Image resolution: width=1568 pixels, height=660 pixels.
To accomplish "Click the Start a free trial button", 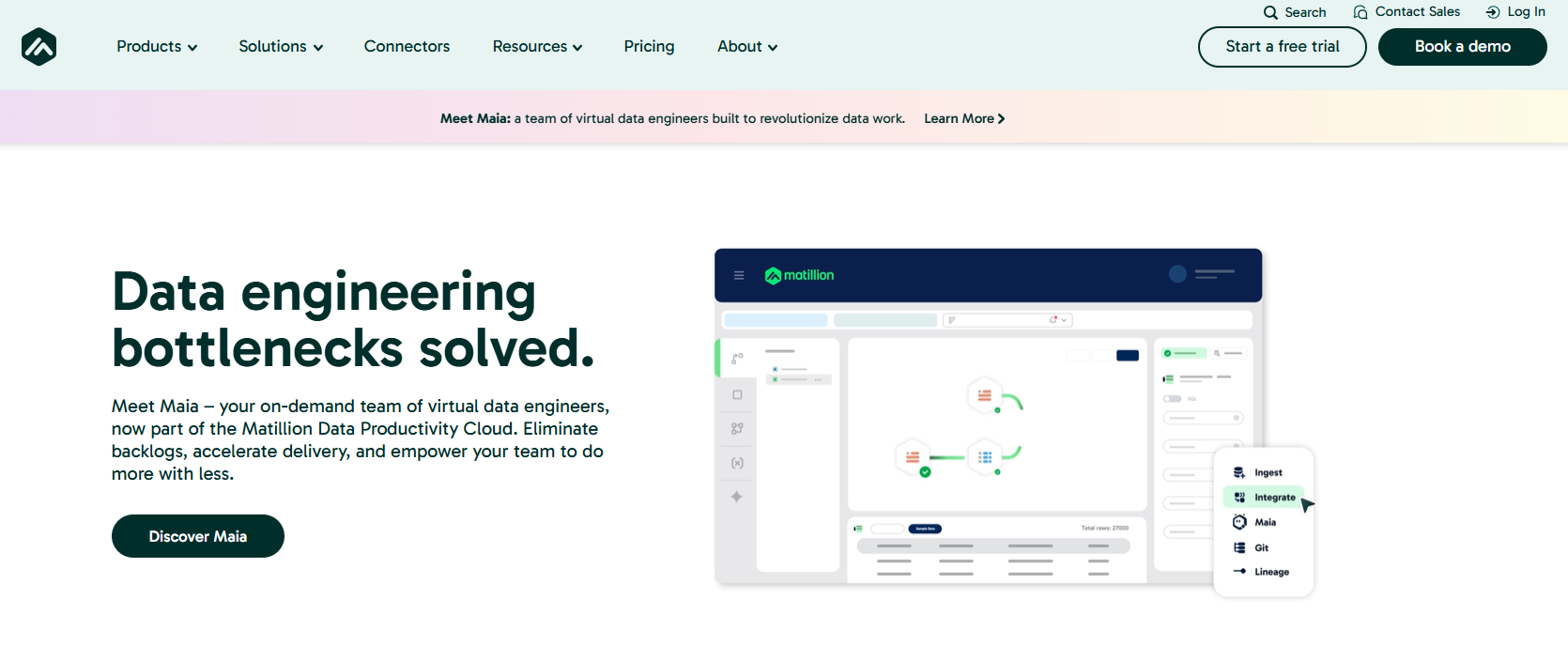I will (x=1283, y=47).
